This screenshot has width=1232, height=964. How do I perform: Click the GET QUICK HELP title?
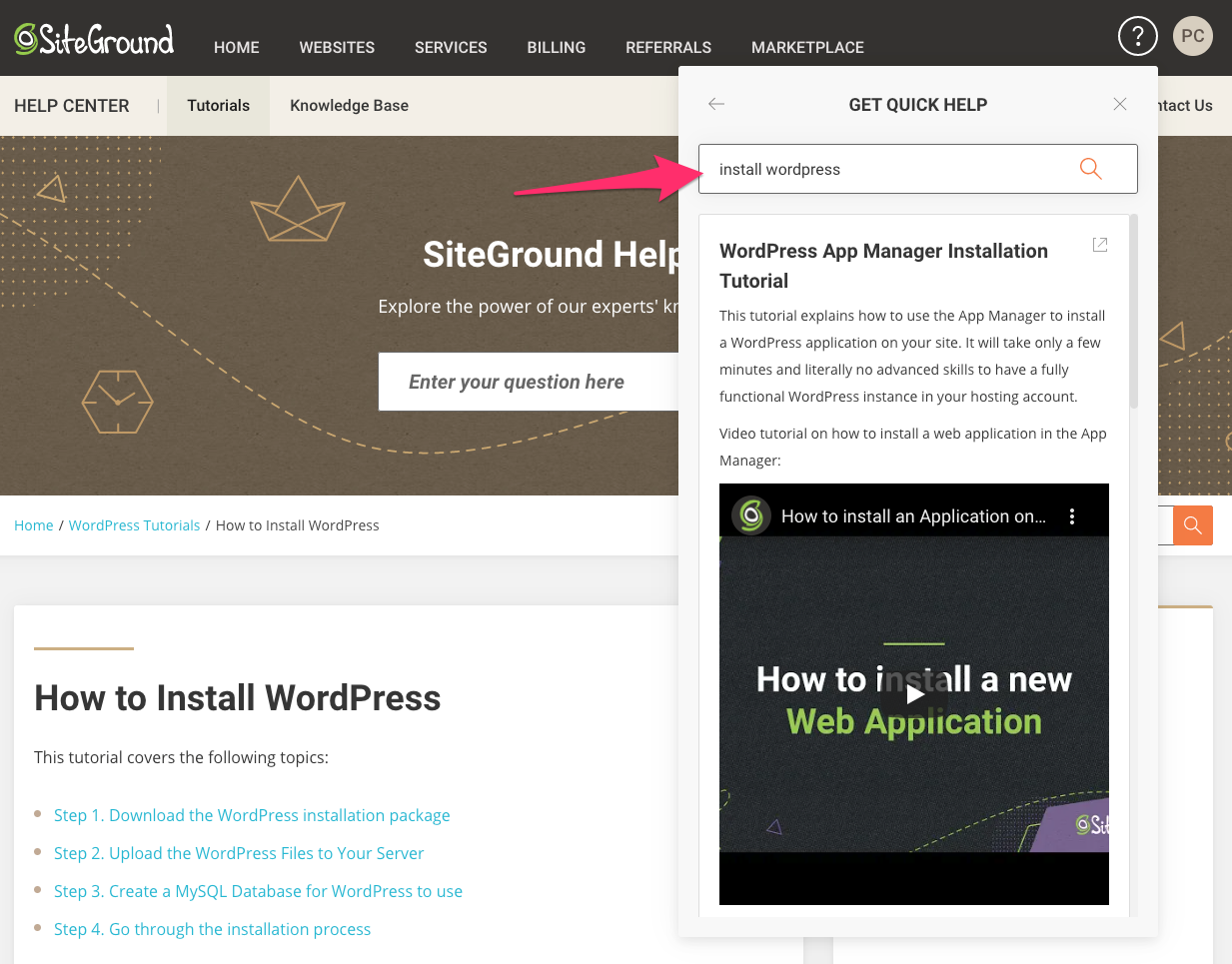pos(918,105)
